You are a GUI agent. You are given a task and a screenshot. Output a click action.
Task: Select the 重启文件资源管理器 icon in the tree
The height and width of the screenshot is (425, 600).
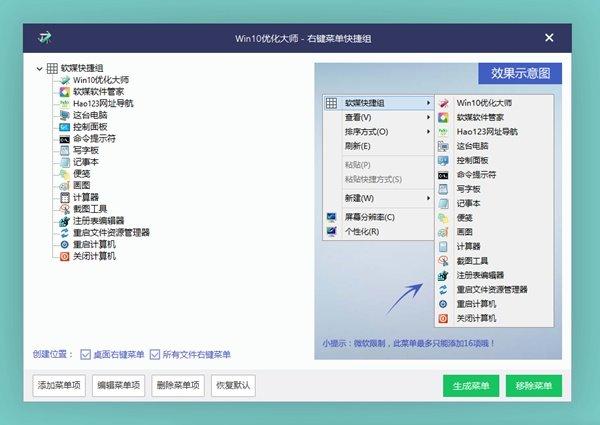[65, 233]
